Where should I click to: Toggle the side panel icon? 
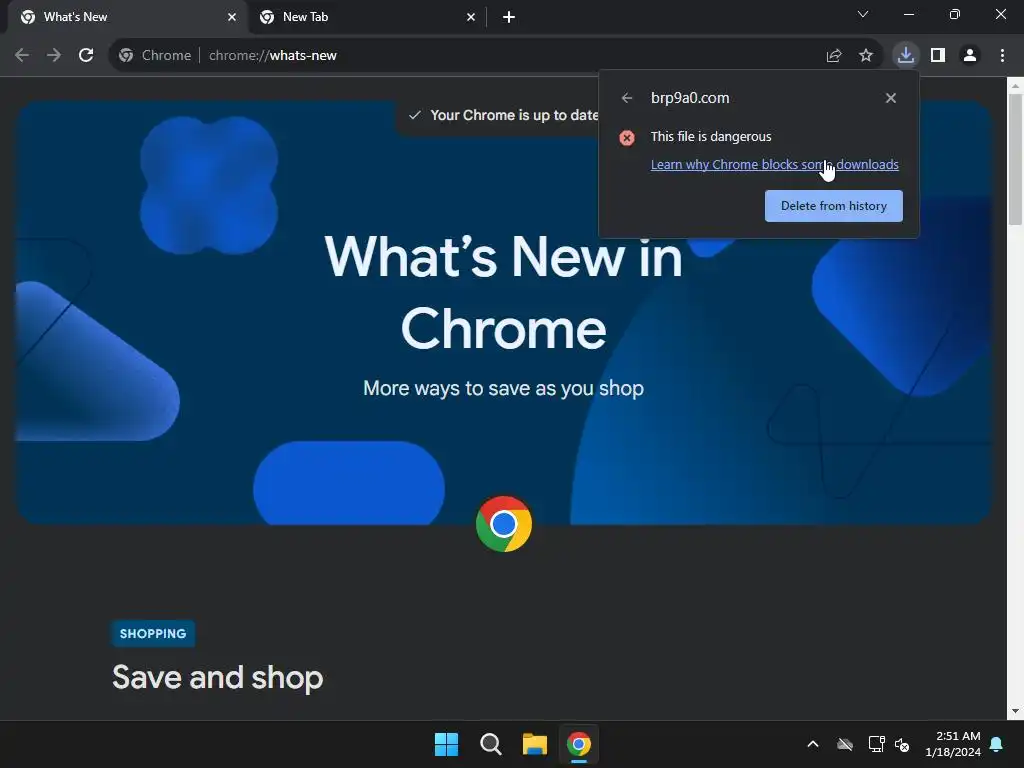tap(938, 56)
